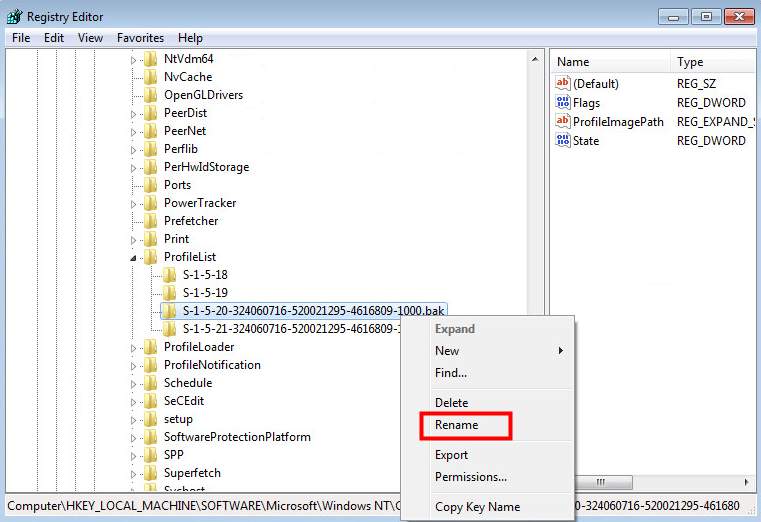The width and height of the screenshot is (761, 522).
Task: Choose Find... in the context menu
Action: 488,373
